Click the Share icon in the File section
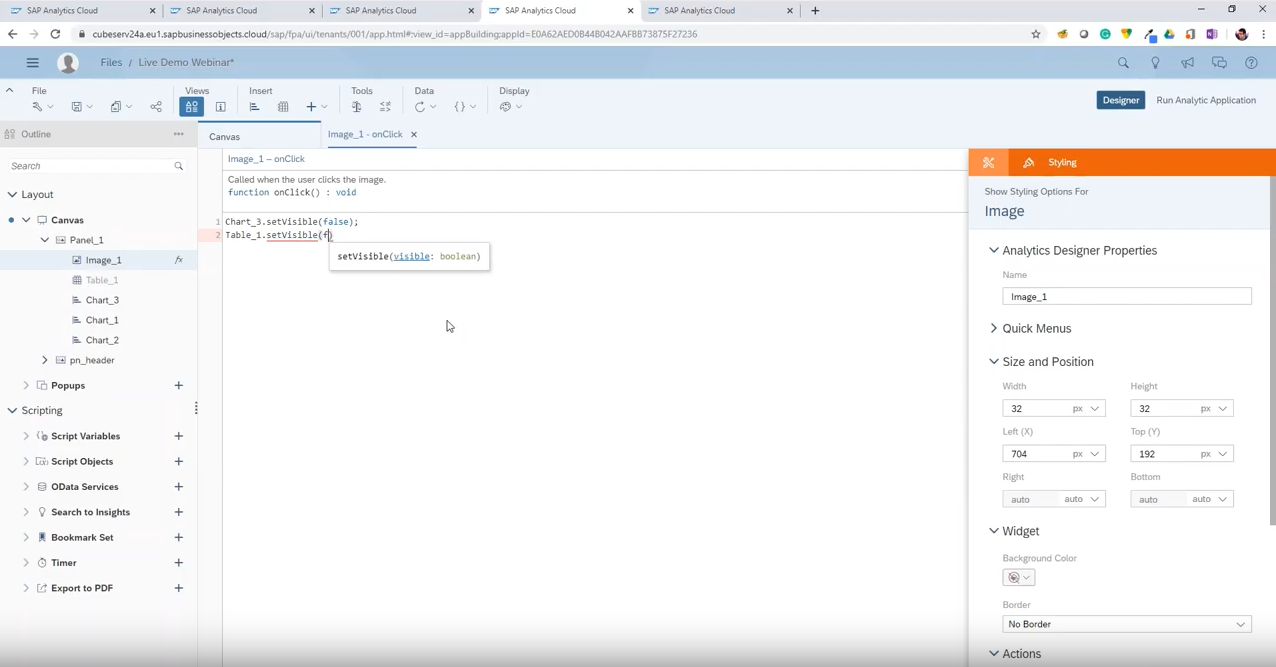Image resolution: width=1276 pixels, height=667 pixels. [x=156, y=107]
